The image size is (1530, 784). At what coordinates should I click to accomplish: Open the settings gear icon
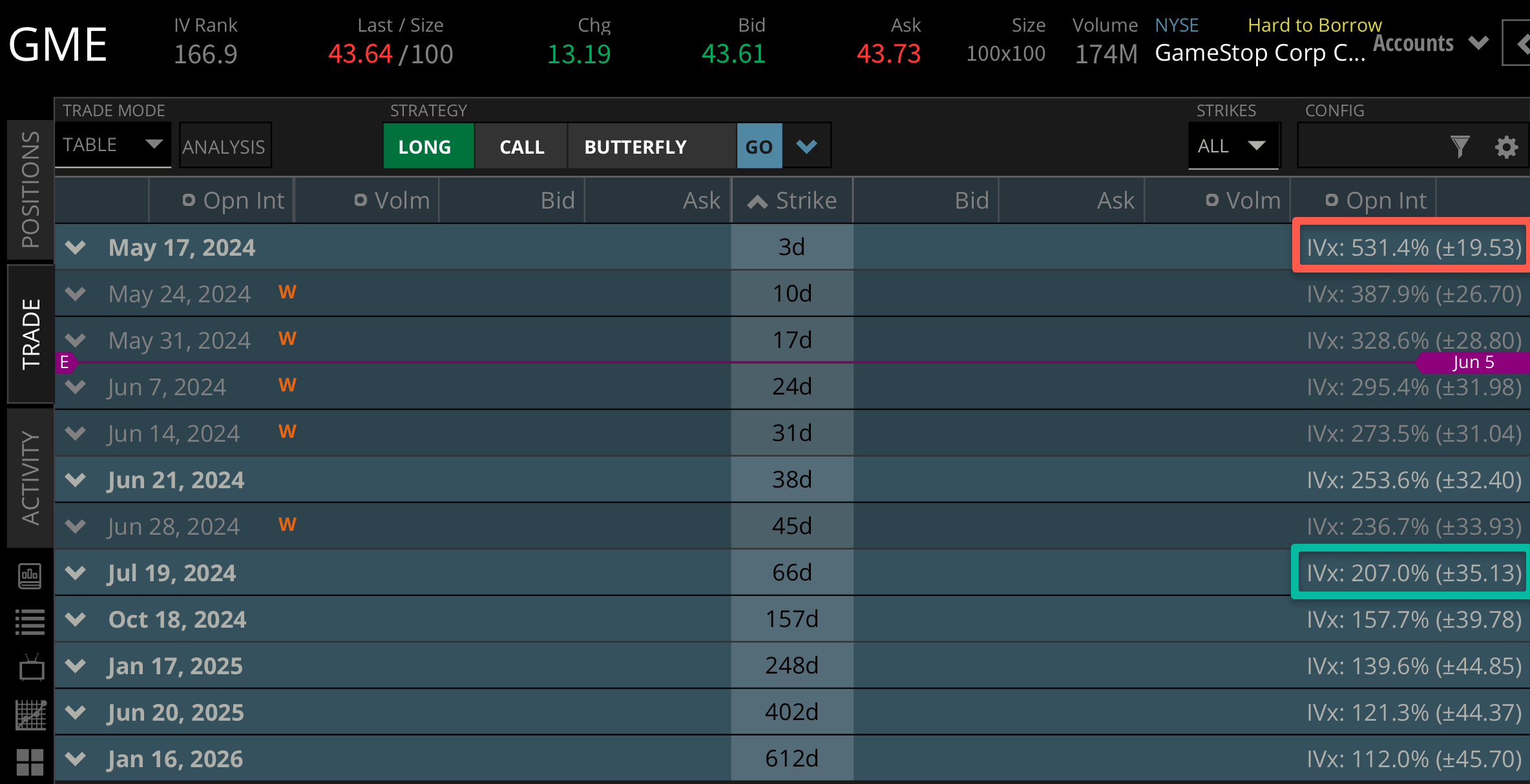coord(1506,146)
